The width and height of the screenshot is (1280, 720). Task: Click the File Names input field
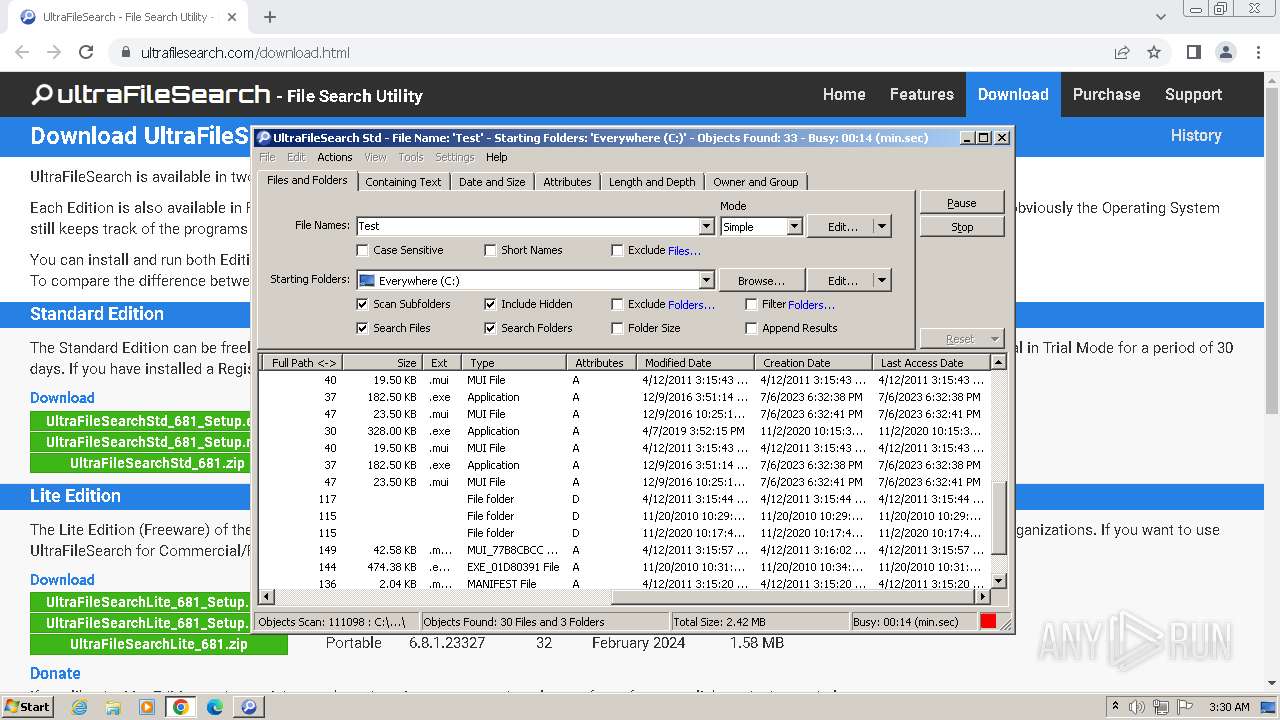(x=528, y=226)
